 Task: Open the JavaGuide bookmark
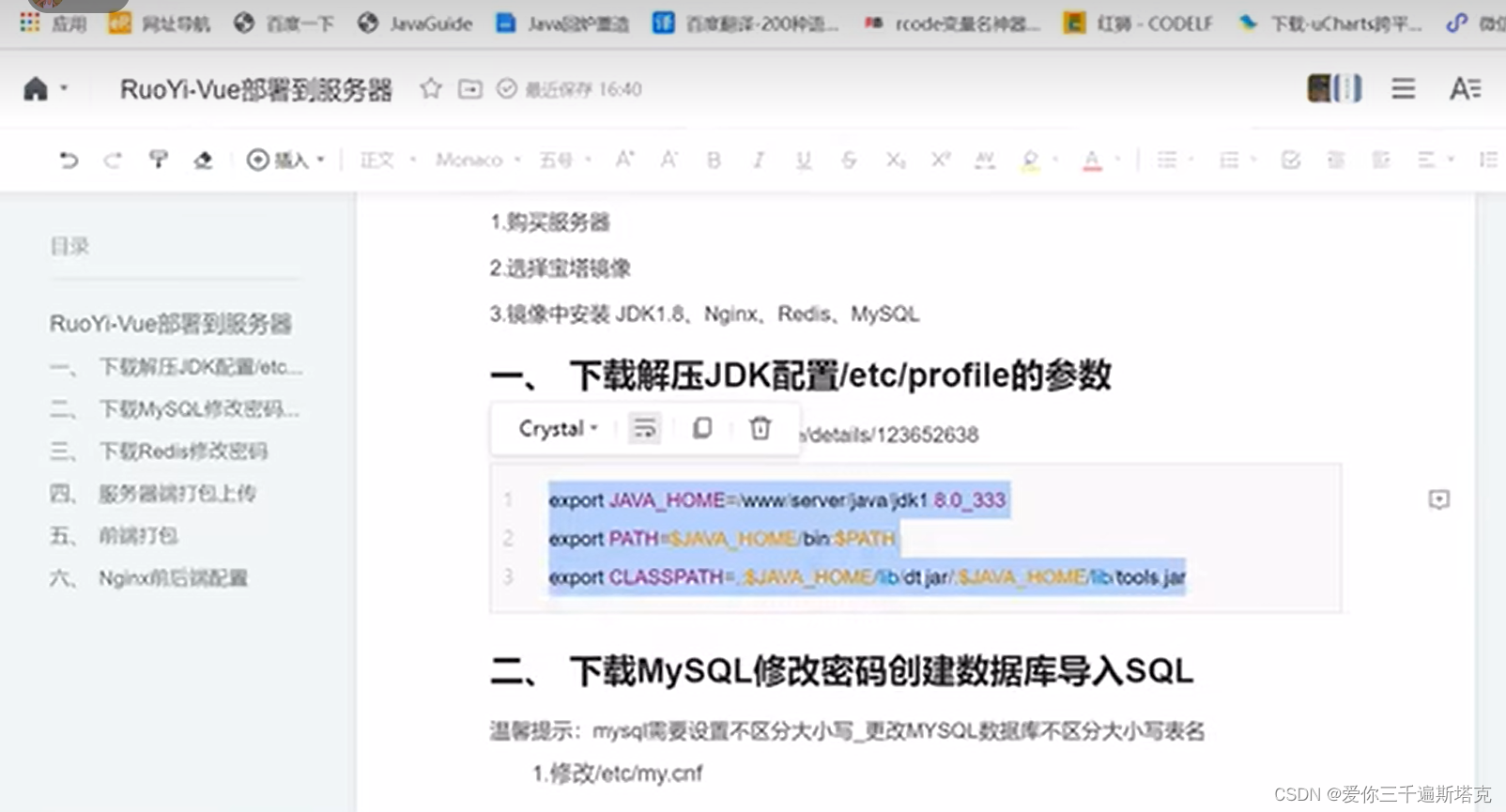415,23
